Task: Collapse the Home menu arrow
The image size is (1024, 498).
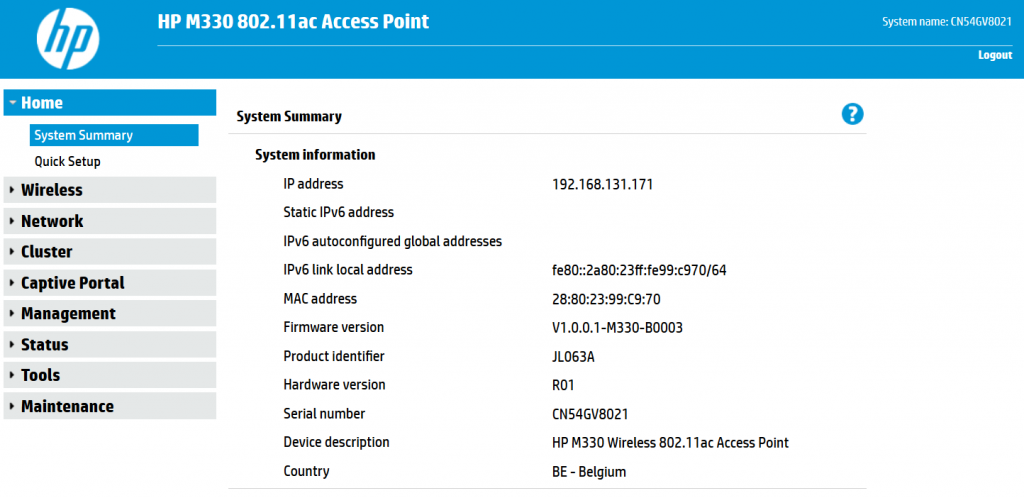Action: (x=12, y=102)
